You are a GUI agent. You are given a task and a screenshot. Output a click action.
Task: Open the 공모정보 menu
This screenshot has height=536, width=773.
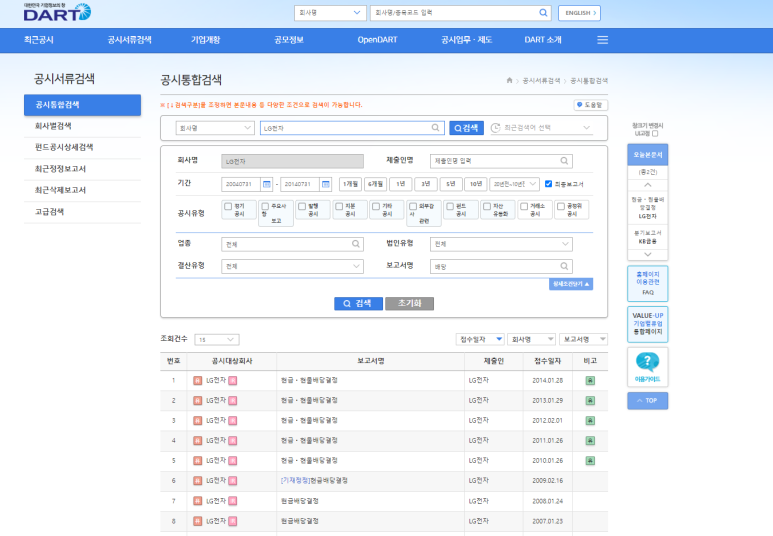[x=289, y=40]
